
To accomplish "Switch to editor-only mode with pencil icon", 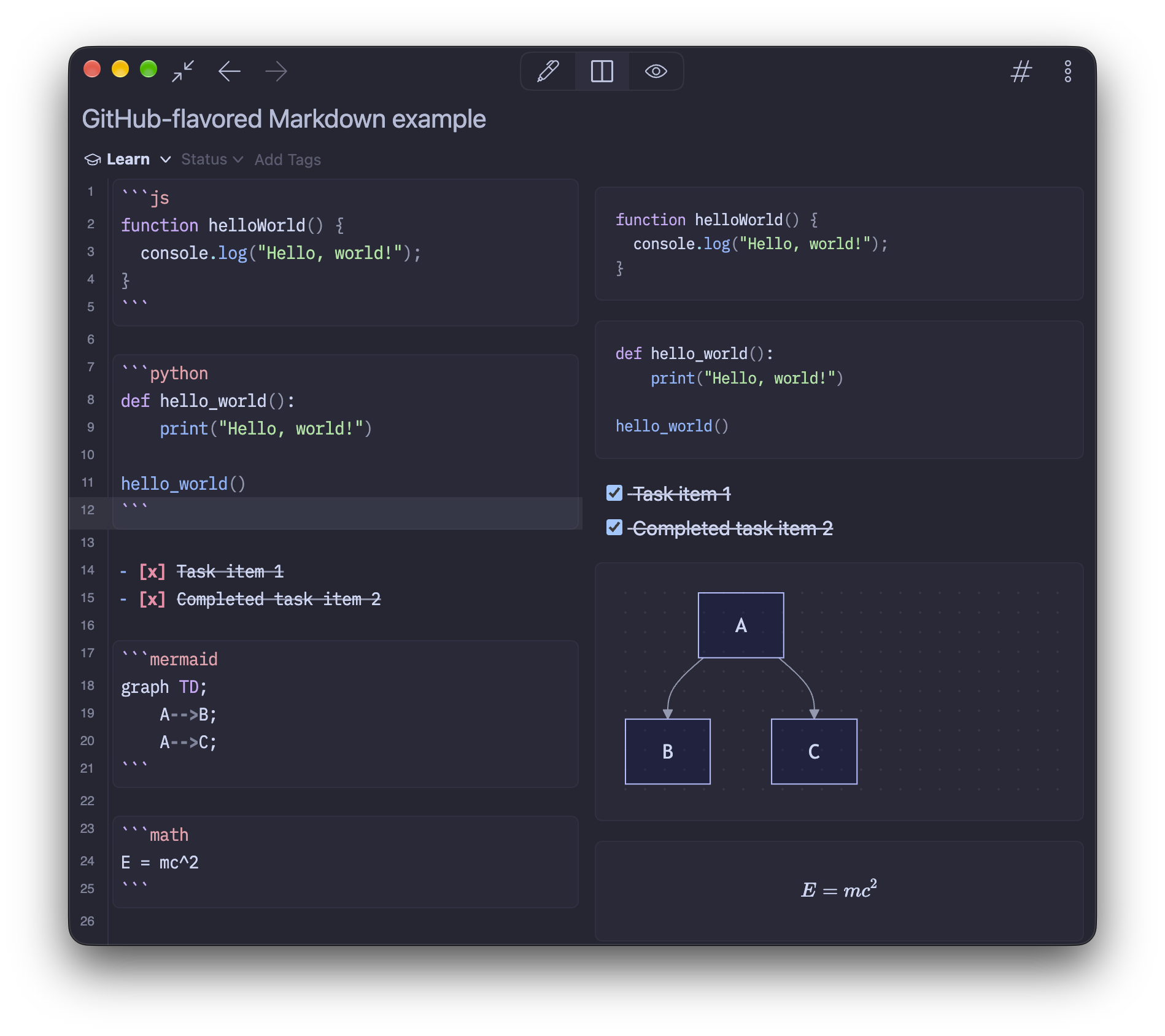I will click(548, 71).
